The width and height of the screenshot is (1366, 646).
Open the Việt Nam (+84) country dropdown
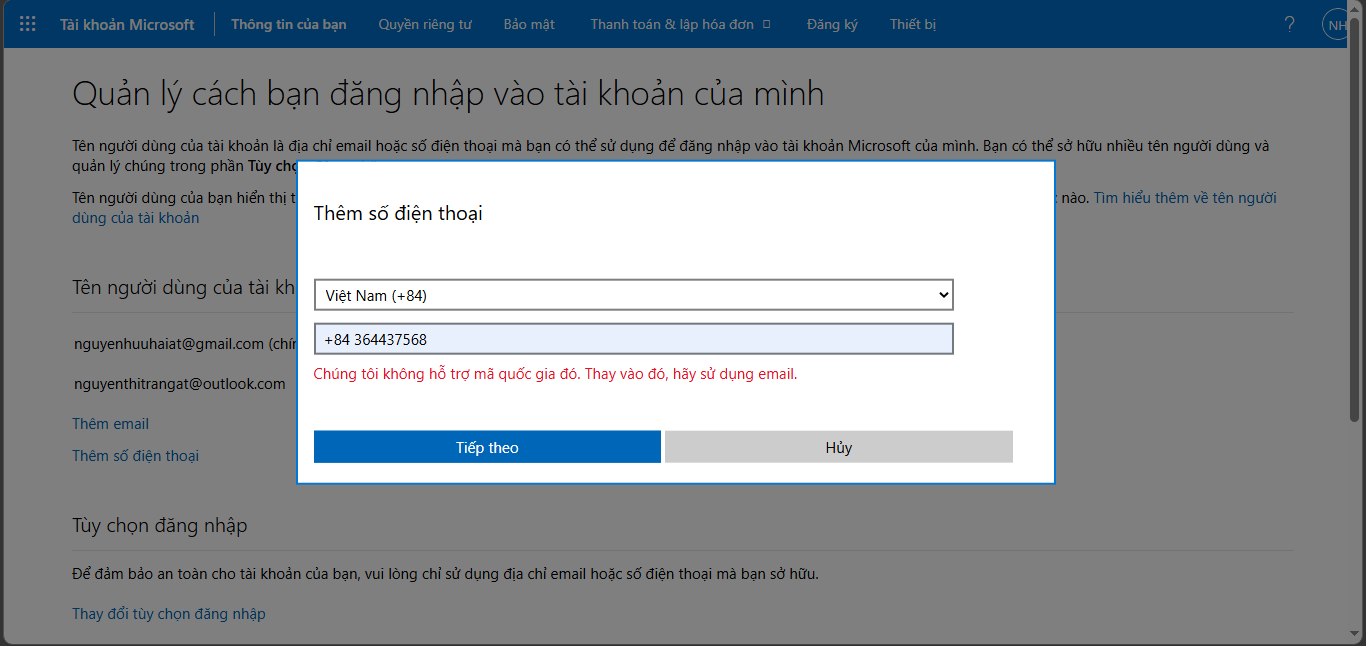(x=634, y=295)
